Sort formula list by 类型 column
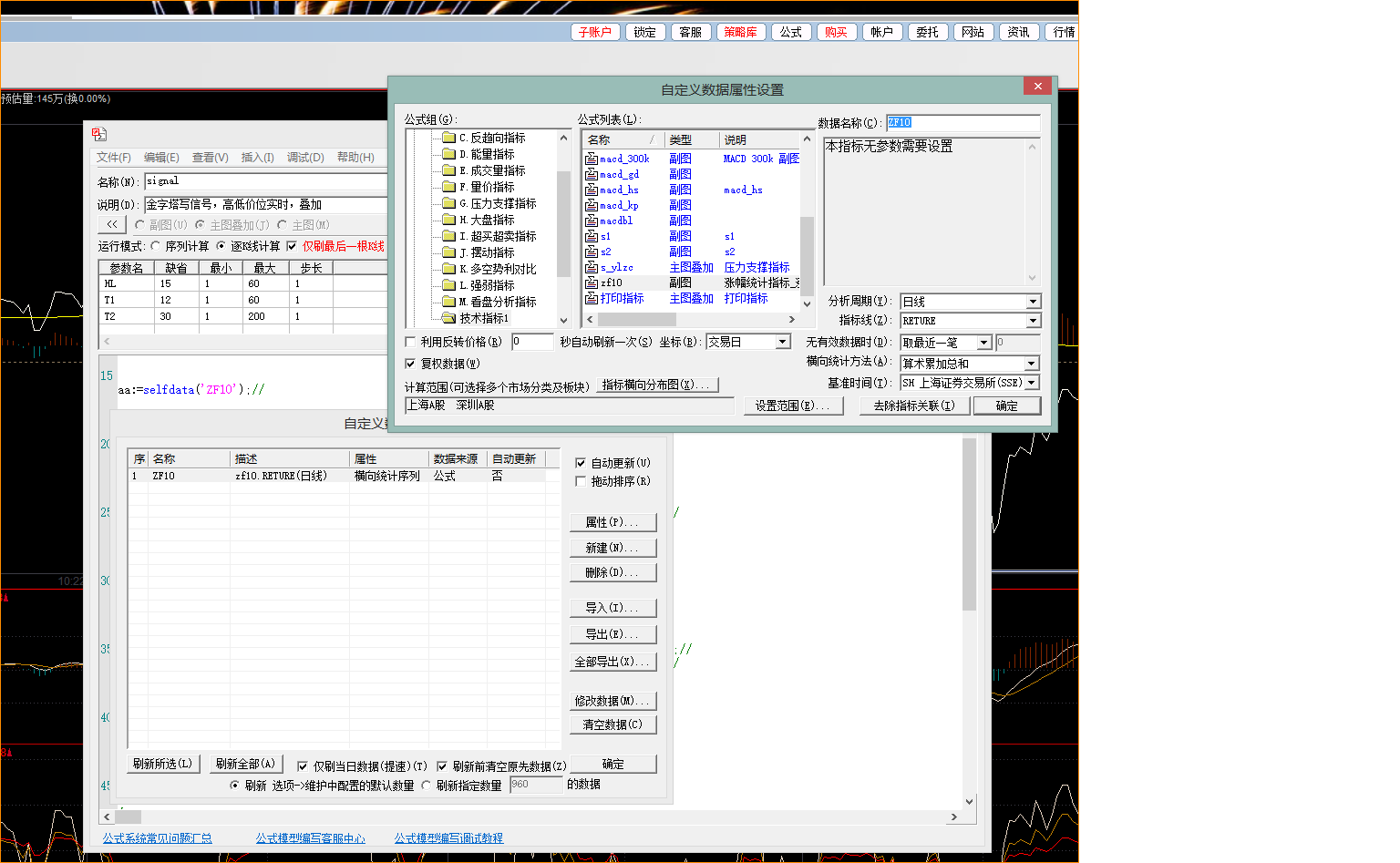Viewport: 1400px width, 863px height. (x=692, y=139)
